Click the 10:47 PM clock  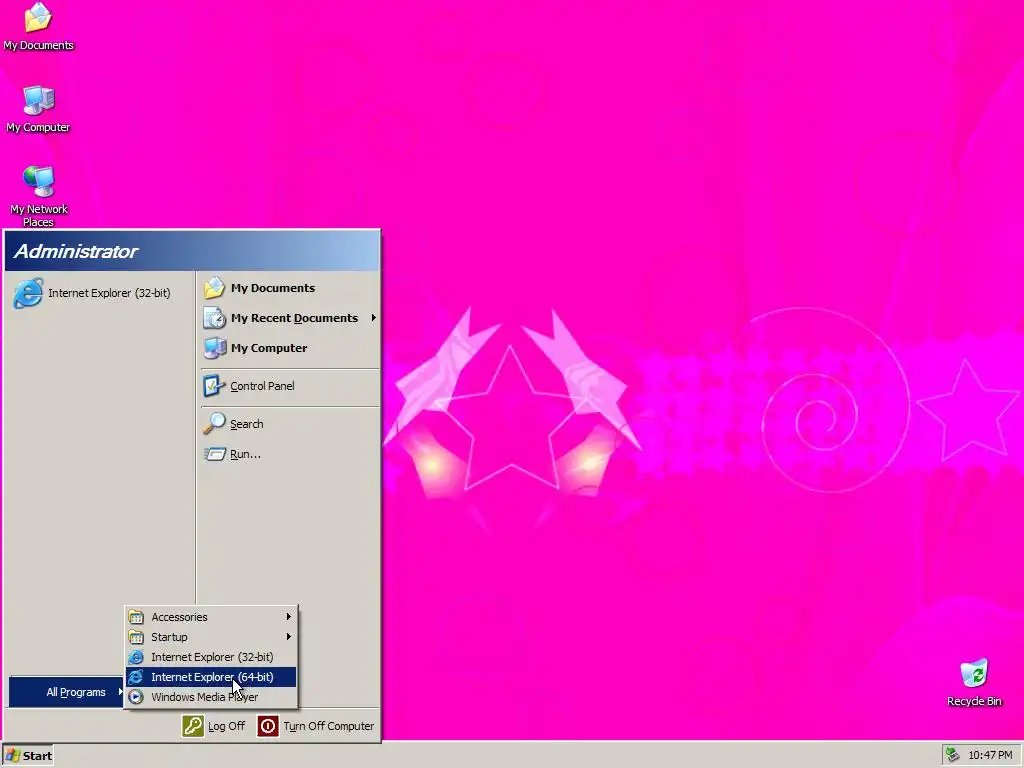pos(990,755)
